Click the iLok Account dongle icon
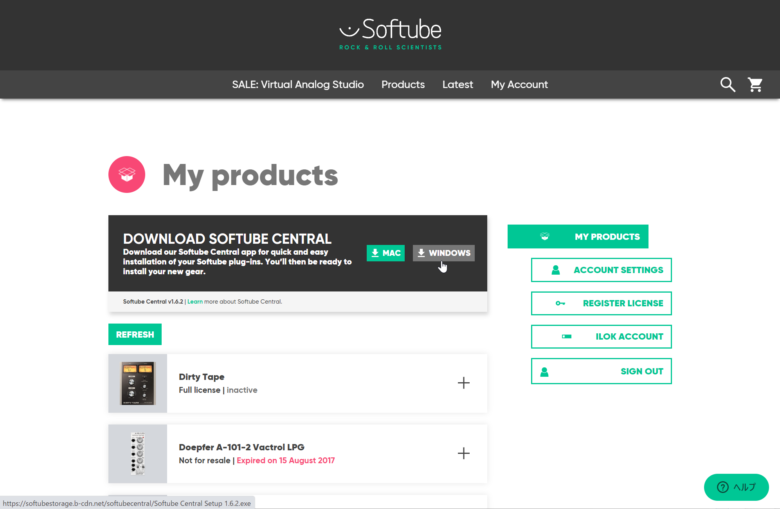780x509 pixels. point(567,337)
